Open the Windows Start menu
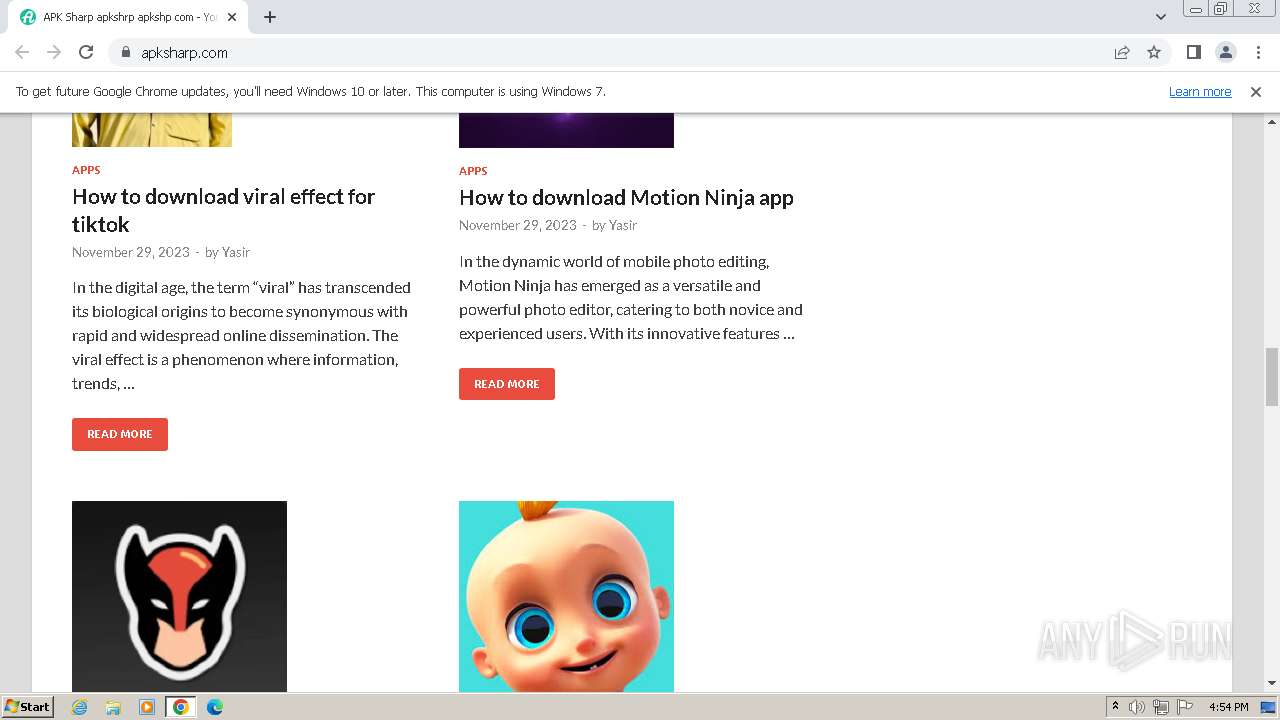The width and height of the screenshot is (1280, 720). click(28, 706)
